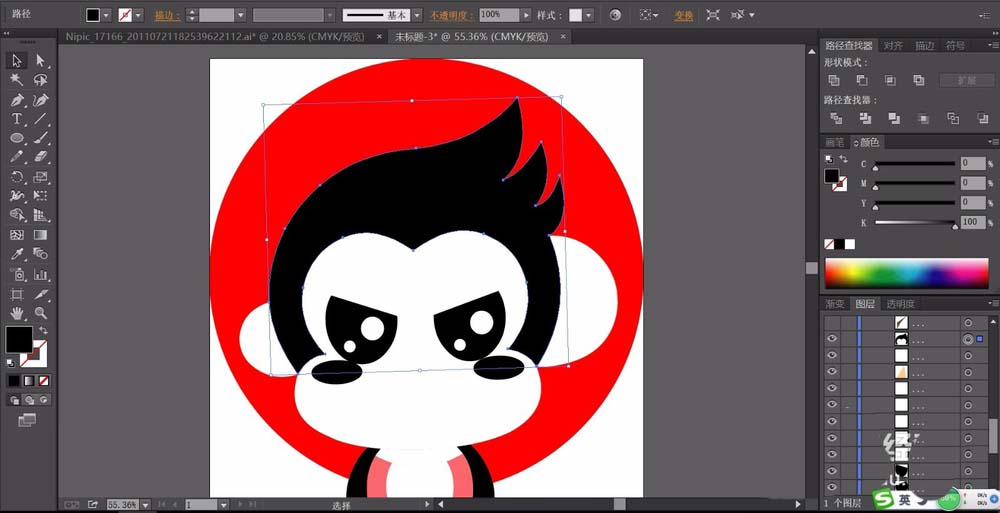Open stroke color dropdown in control bar

coord(138,15)
